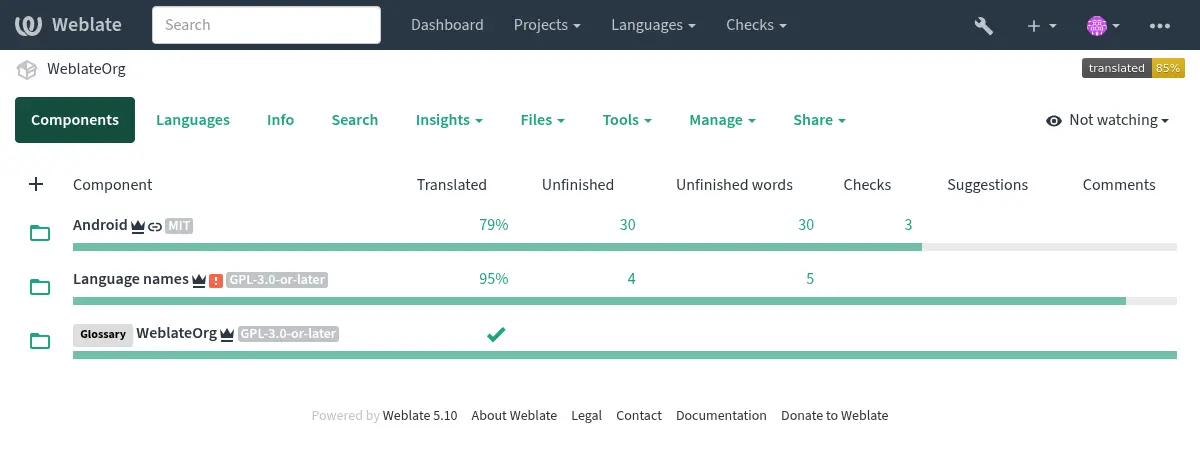
Task: Select the Components tab
Action: [75, 120]
